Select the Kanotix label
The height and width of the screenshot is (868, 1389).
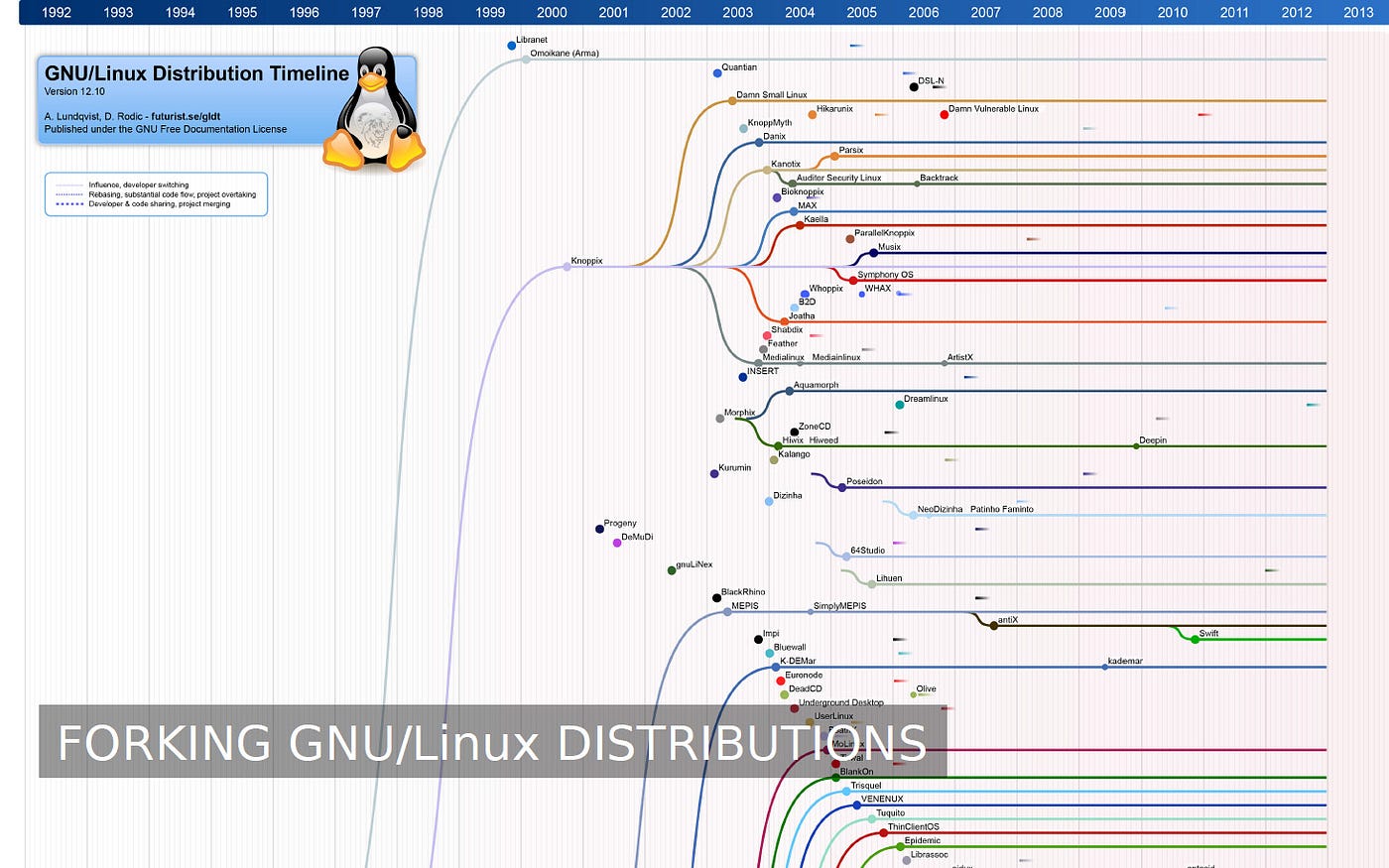pos(786,165)
